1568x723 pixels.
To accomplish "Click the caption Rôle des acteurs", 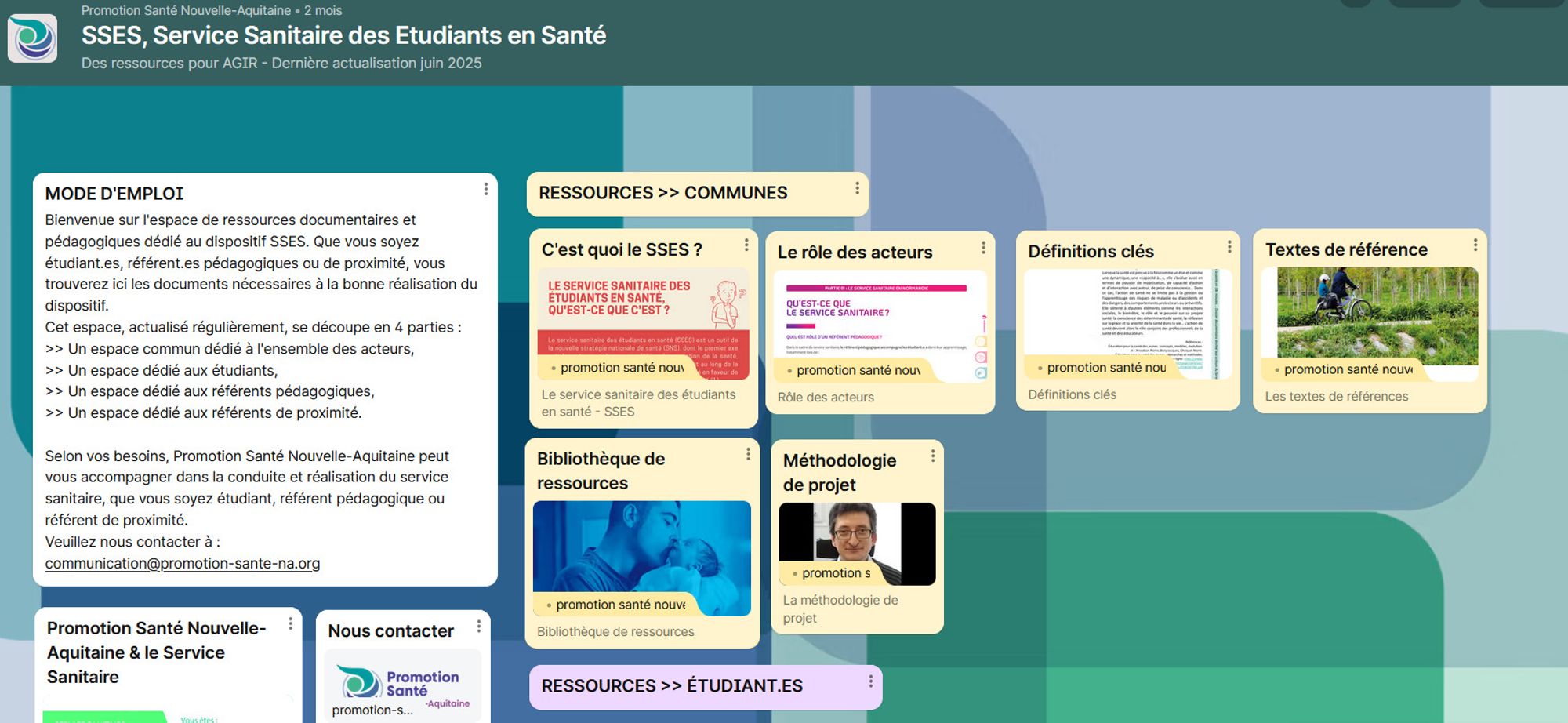I will (826, 398).
